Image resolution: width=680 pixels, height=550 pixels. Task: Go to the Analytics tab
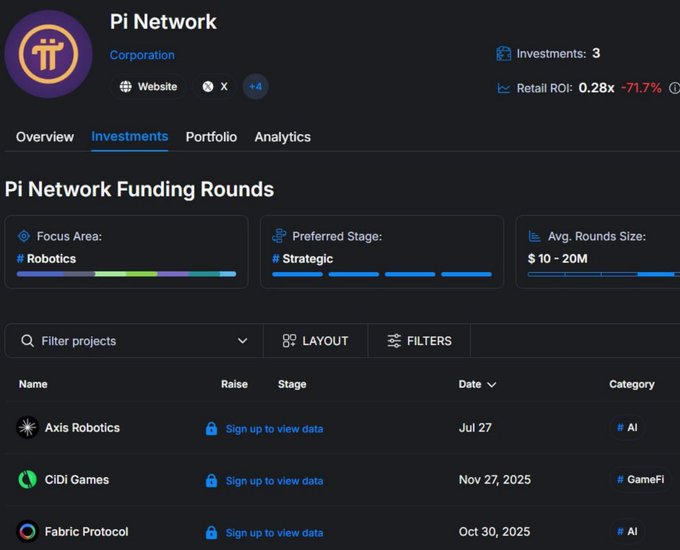tap(282, 137)
